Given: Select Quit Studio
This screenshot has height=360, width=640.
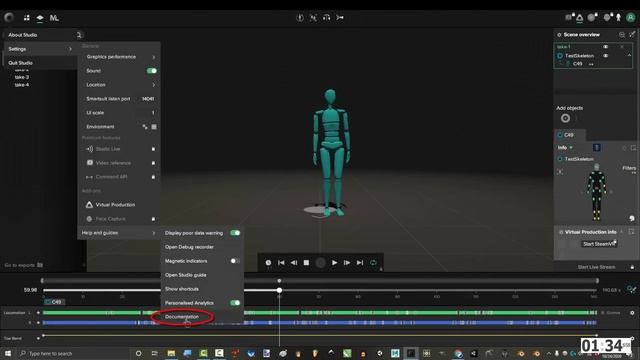Looking at the screenshot, I should (x=20, y=63).
